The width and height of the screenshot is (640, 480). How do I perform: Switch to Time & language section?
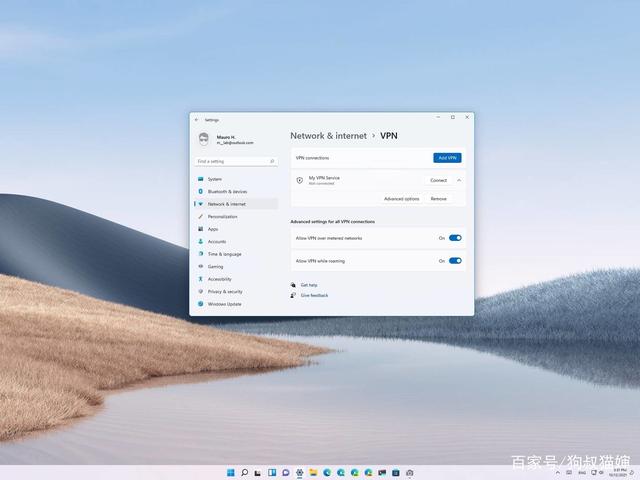click(224, 254)
